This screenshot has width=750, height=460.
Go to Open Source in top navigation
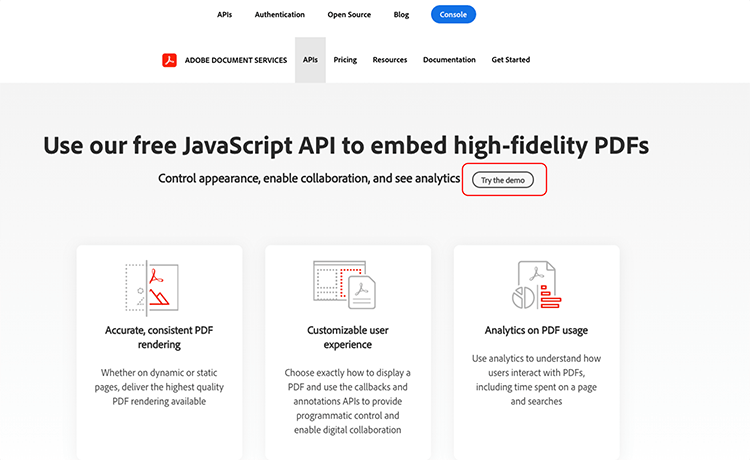(x=349, y=15)
